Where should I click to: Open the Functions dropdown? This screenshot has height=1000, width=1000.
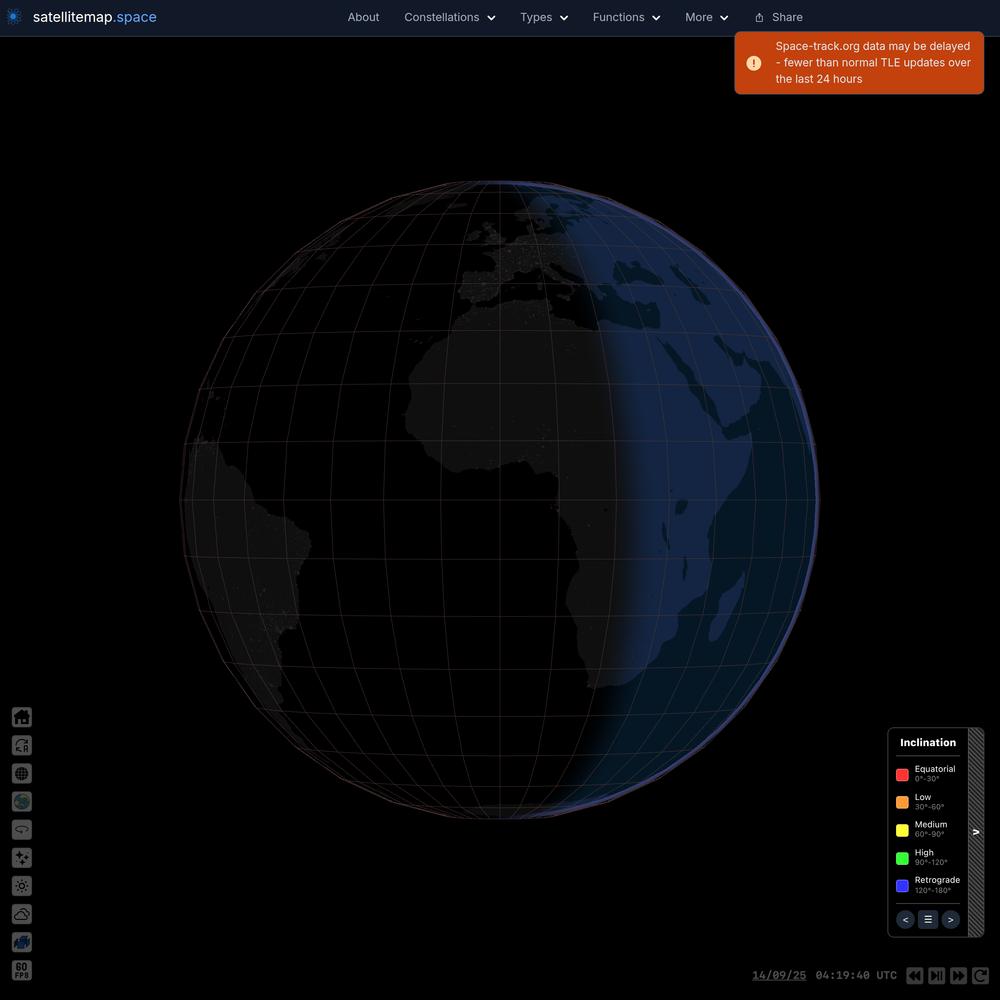[x=626, y=17]
